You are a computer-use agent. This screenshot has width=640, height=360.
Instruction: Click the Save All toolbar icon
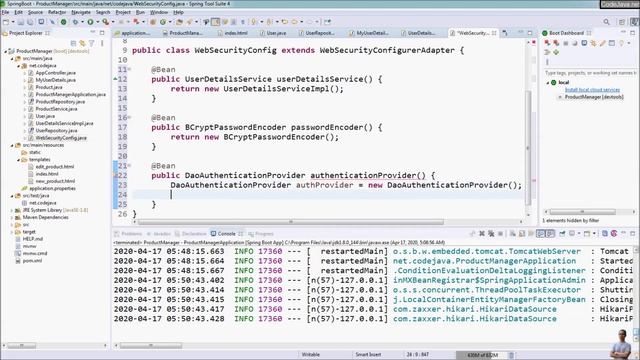click(x=31, y=22)
